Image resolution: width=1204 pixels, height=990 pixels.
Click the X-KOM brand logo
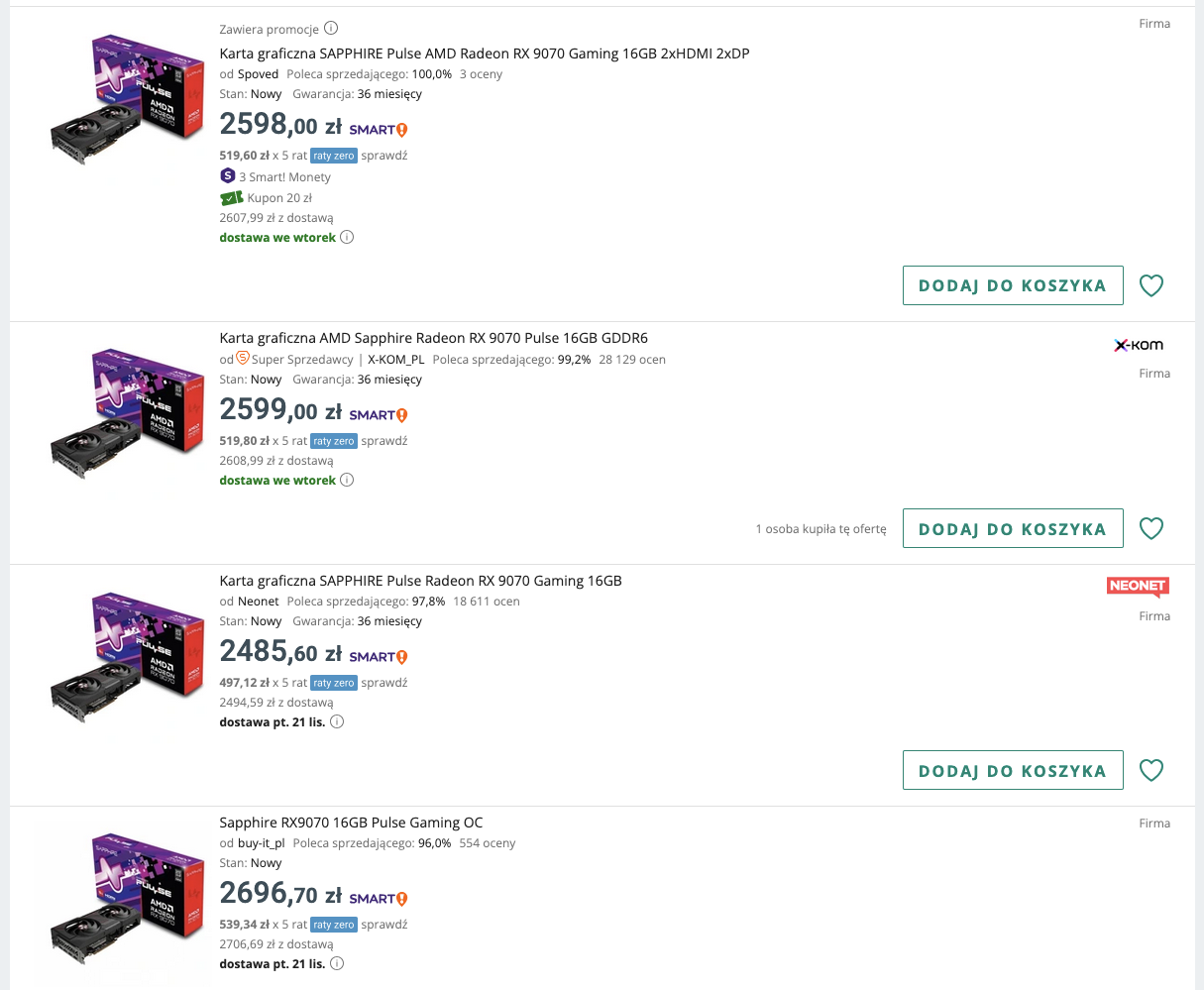pyautogui.click(x=1139, y=346)
